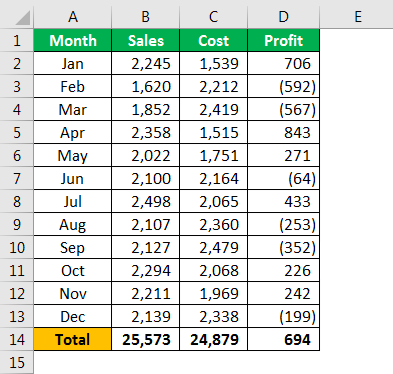Select the Nov cell

(x=73, y=293)
